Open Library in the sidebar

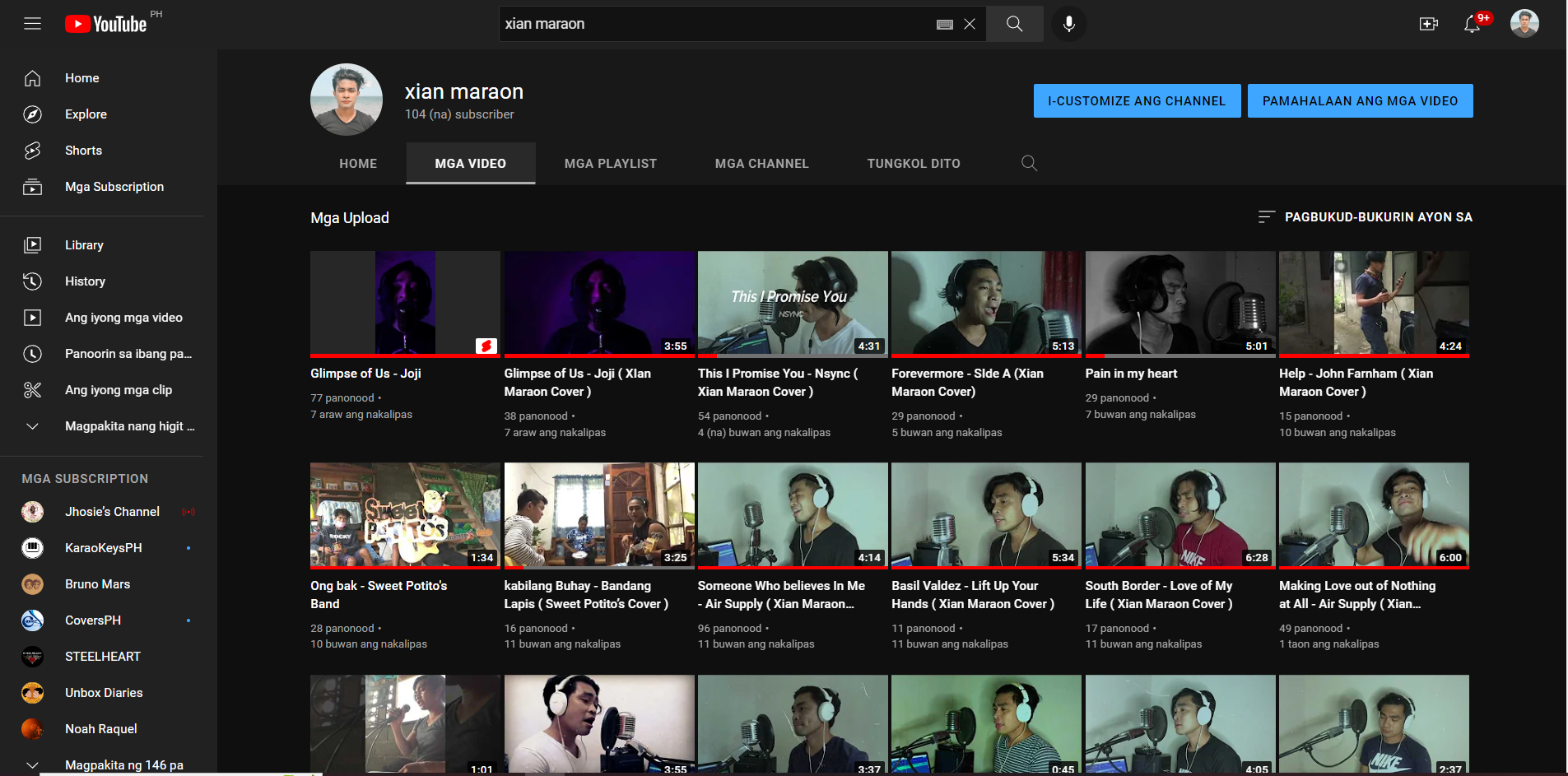click(109, 245)
